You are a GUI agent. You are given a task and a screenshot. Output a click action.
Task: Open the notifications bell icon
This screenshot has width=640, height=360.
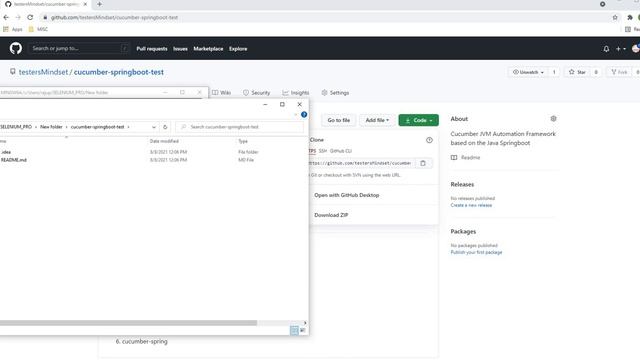point(606,49)
